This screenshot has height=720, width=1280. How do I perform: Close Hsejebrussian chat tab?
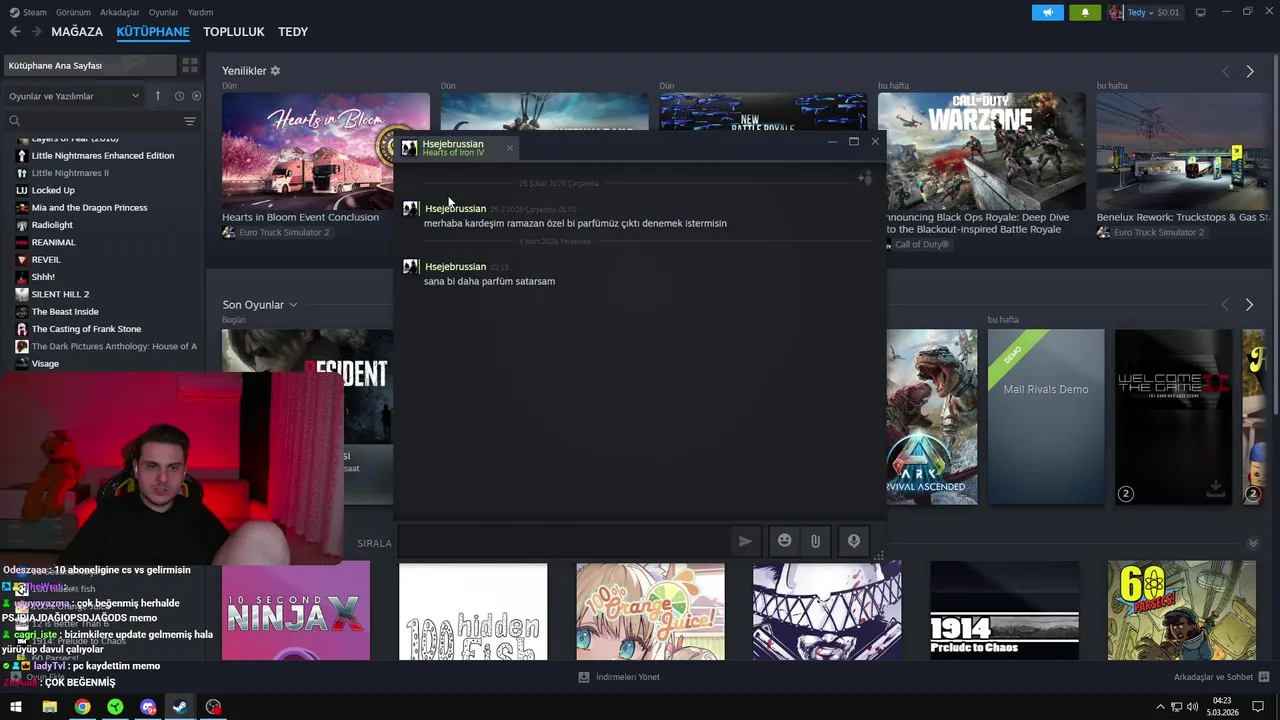(x=509, y=148)
